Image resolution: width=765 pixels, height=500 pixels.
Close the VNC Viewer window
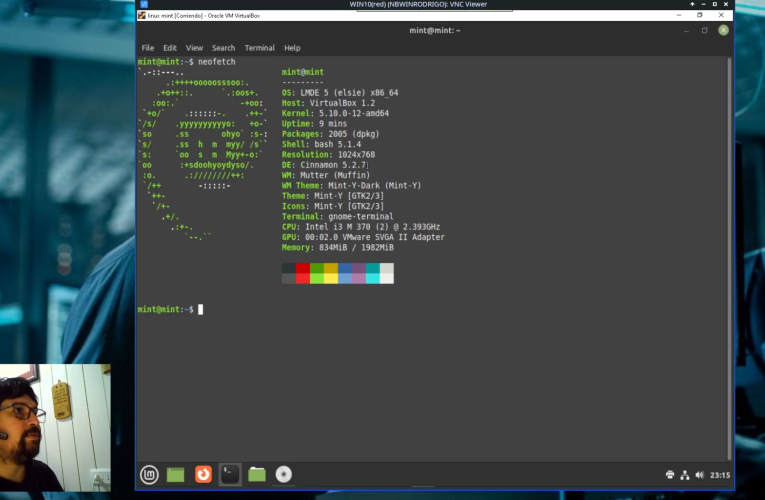tap(726, 4)
